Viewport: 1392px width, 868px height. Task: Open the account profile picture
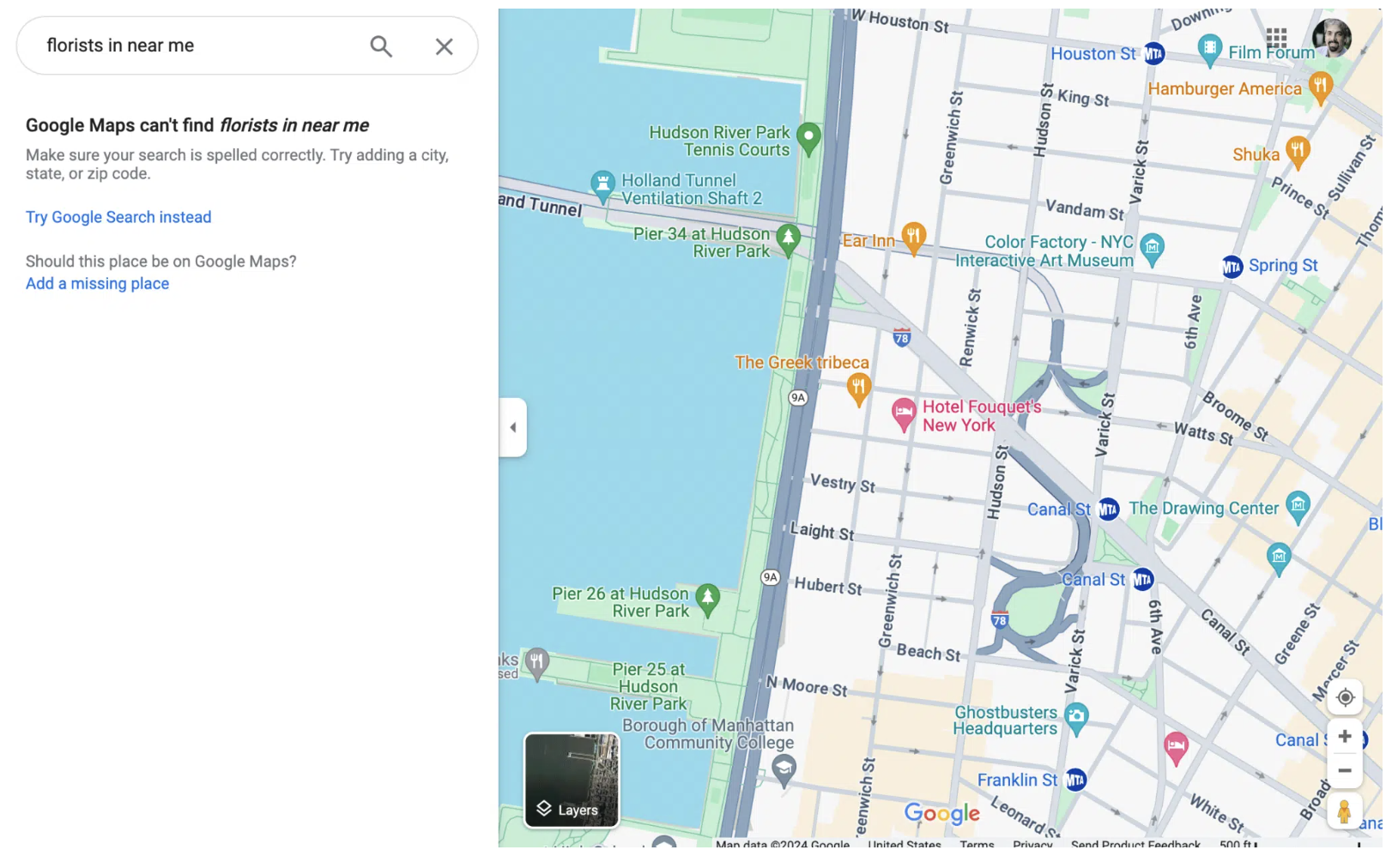point(1331,38)
